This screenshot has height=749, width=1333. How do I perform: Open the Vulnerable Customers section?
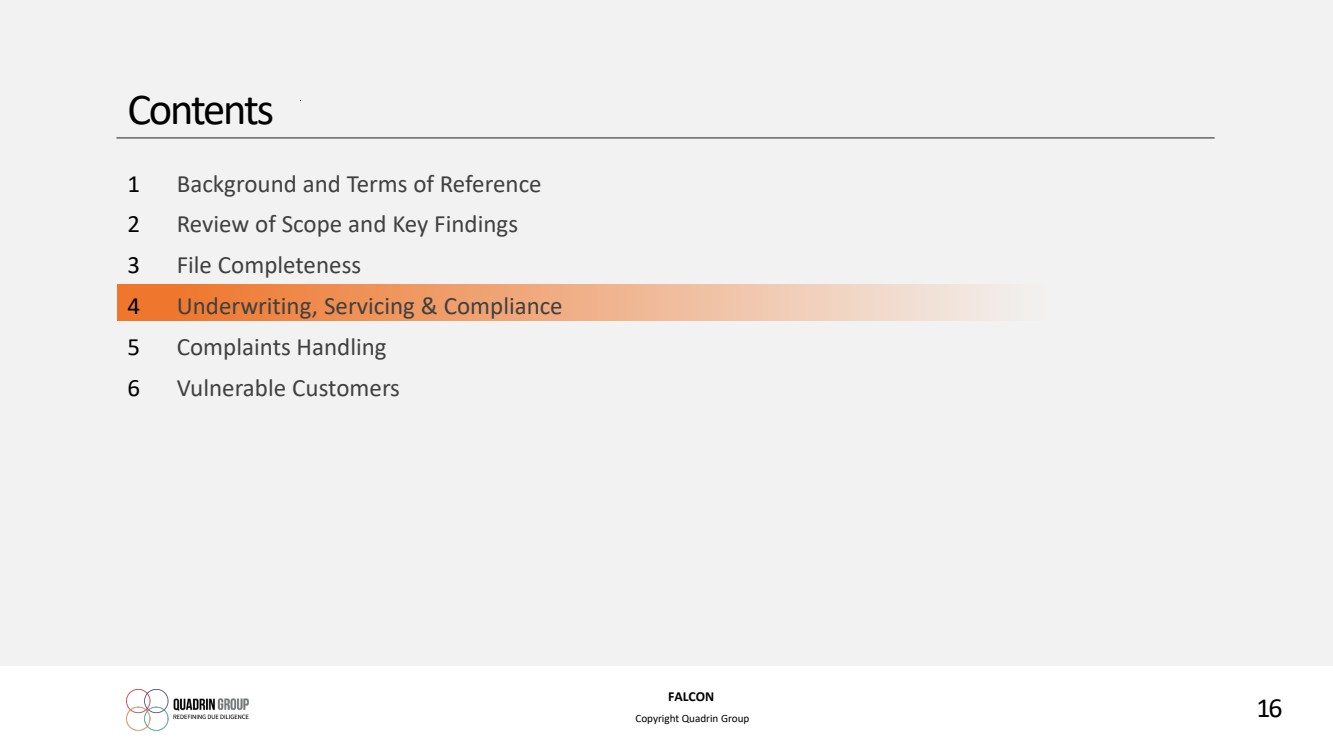coord(288,388)
